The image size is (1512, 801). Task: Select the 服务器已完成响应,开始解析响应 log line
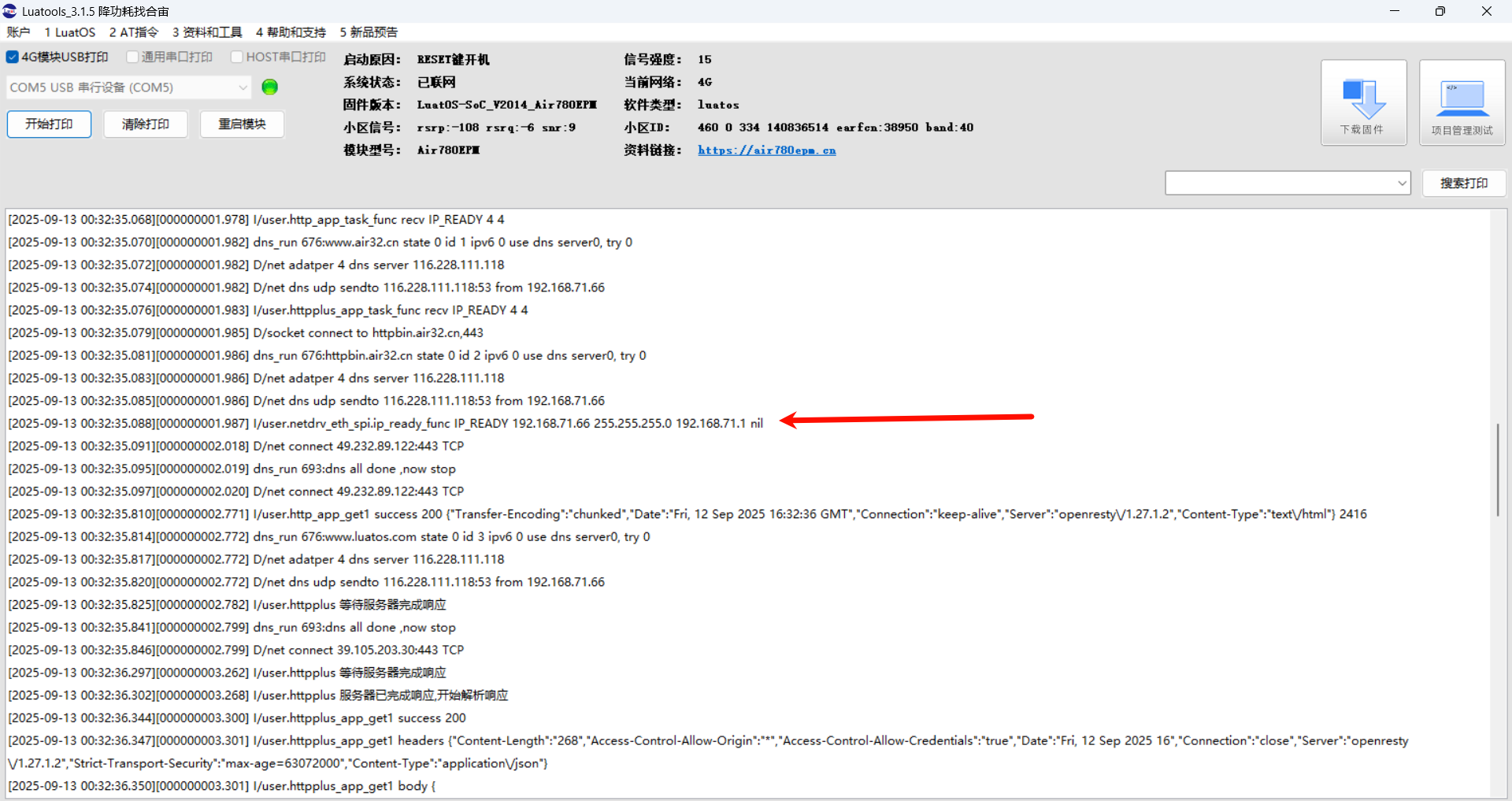[x=258, y=695]
